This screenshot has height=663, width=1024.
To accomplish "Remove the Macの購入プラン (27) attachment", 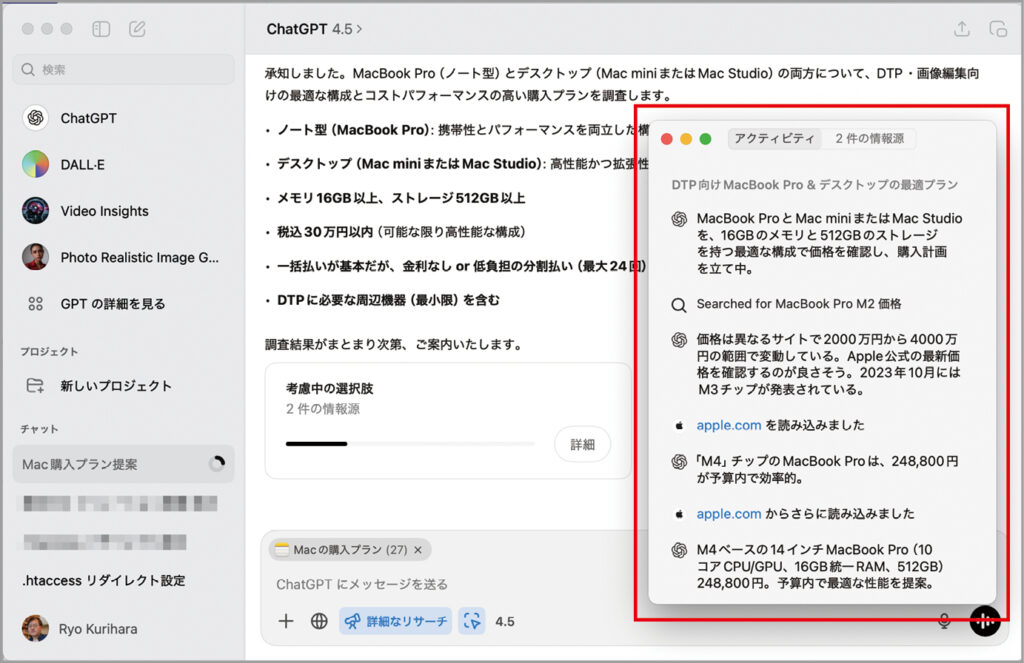I will 418,550.
